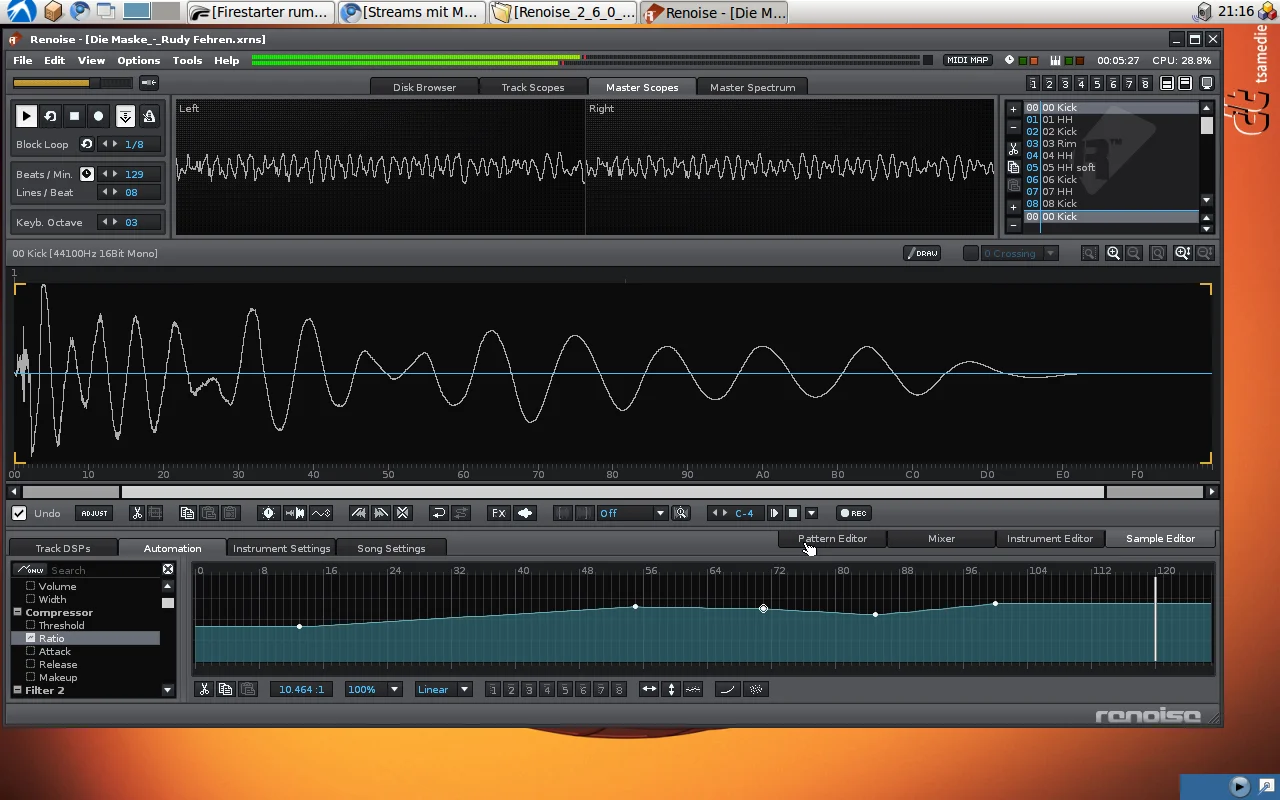Switch to the Pattern Editor tab
1280x800 pixels.
coord(832,538)
